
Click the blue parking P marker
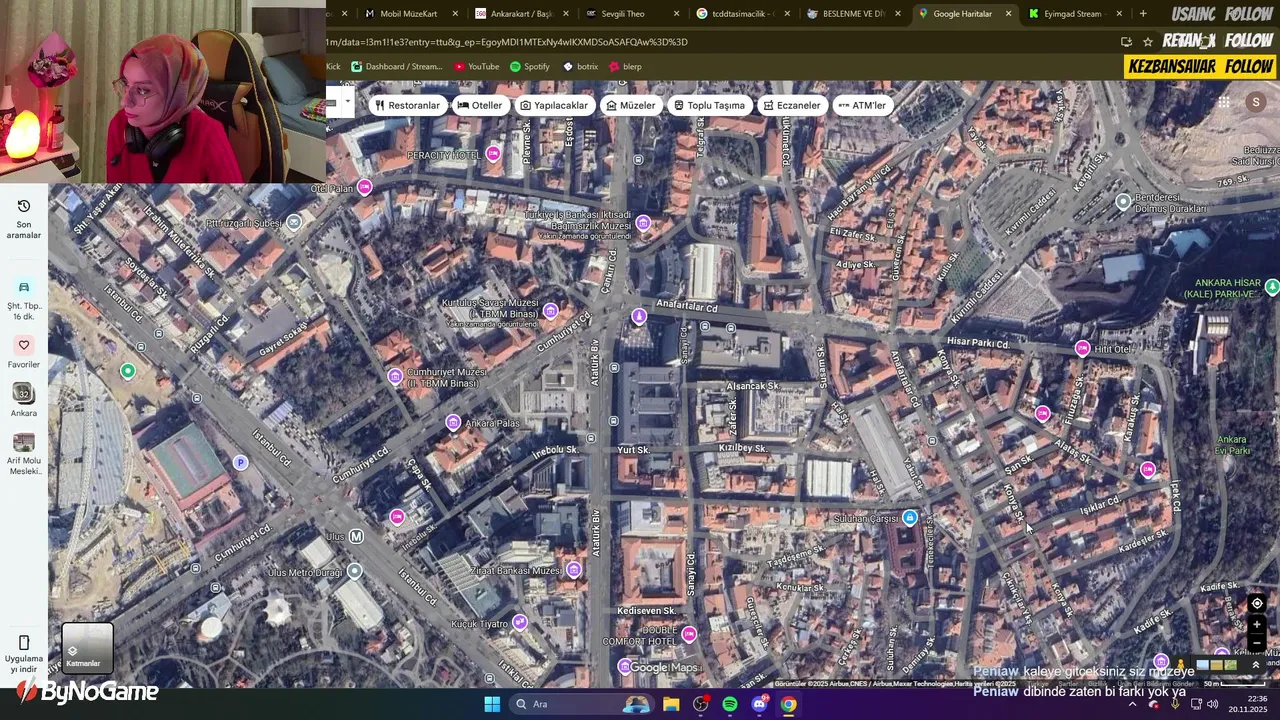pyautogui.click(x=239, y=462)
